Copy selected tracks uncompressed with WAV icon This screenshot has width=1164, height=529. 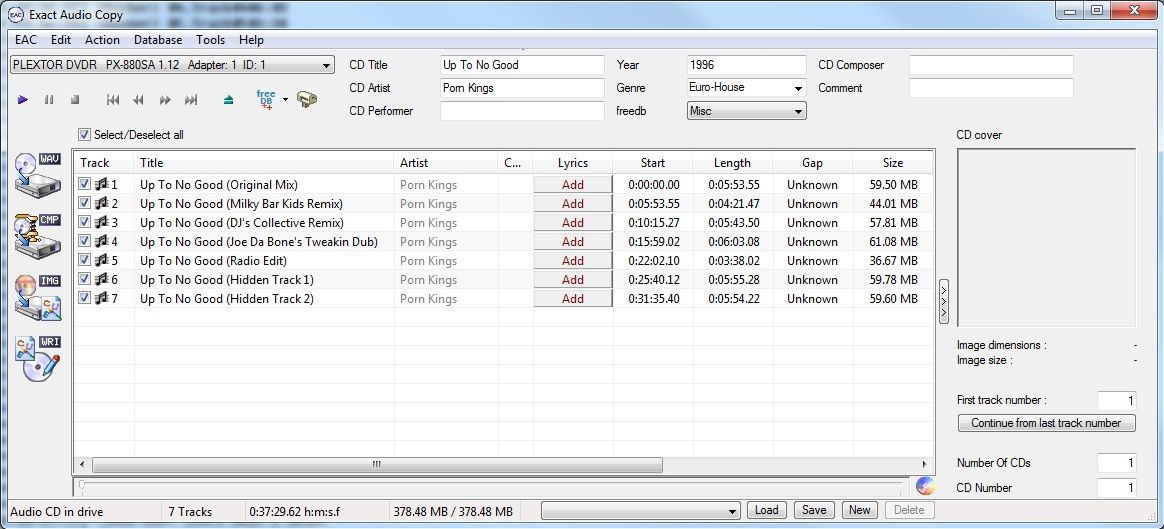pyautogui.click(x=38, y=174)
